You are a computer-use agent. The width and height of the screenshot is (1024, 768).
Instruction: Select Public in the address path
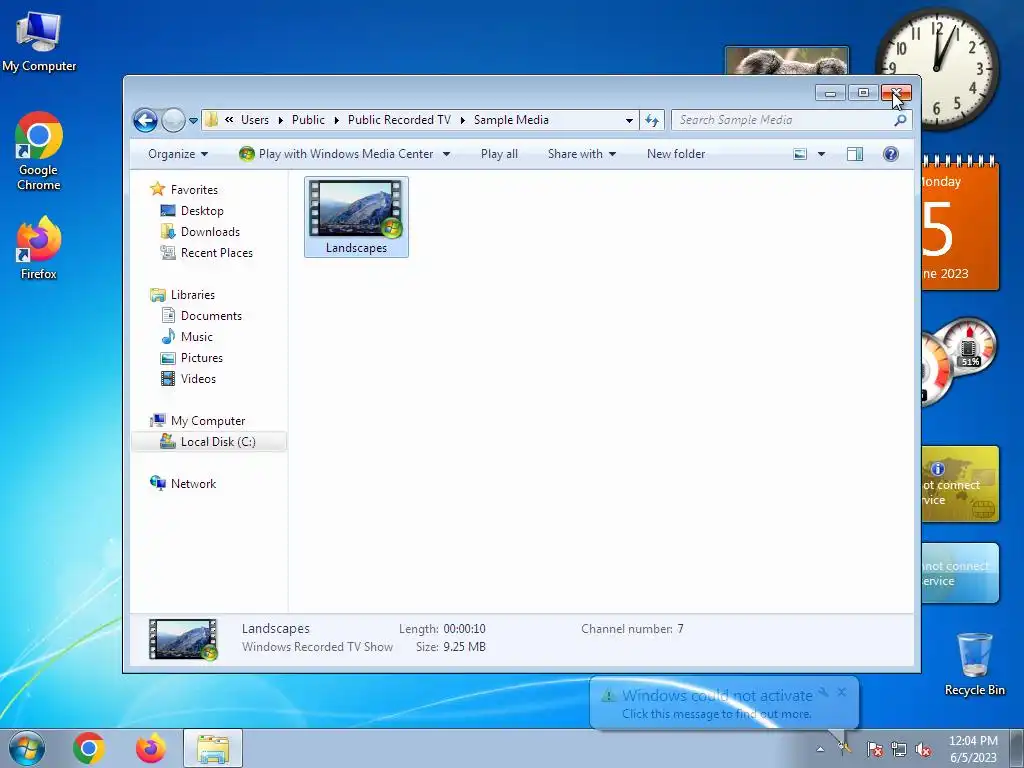[x=308, y=120]
